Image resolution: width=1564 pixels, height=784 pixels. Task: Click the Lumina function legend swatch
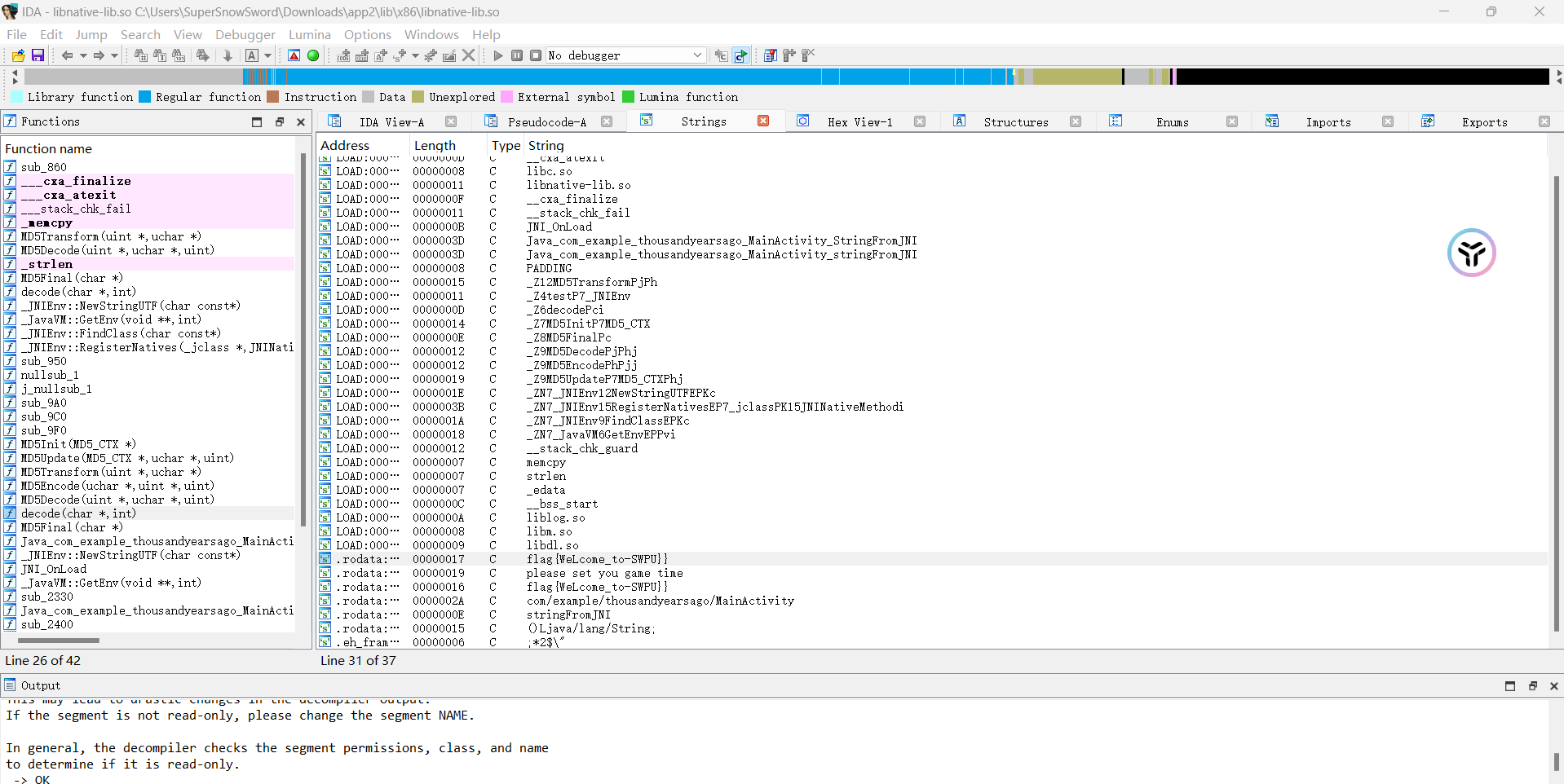pyautogui.click(x=628, y=97)
